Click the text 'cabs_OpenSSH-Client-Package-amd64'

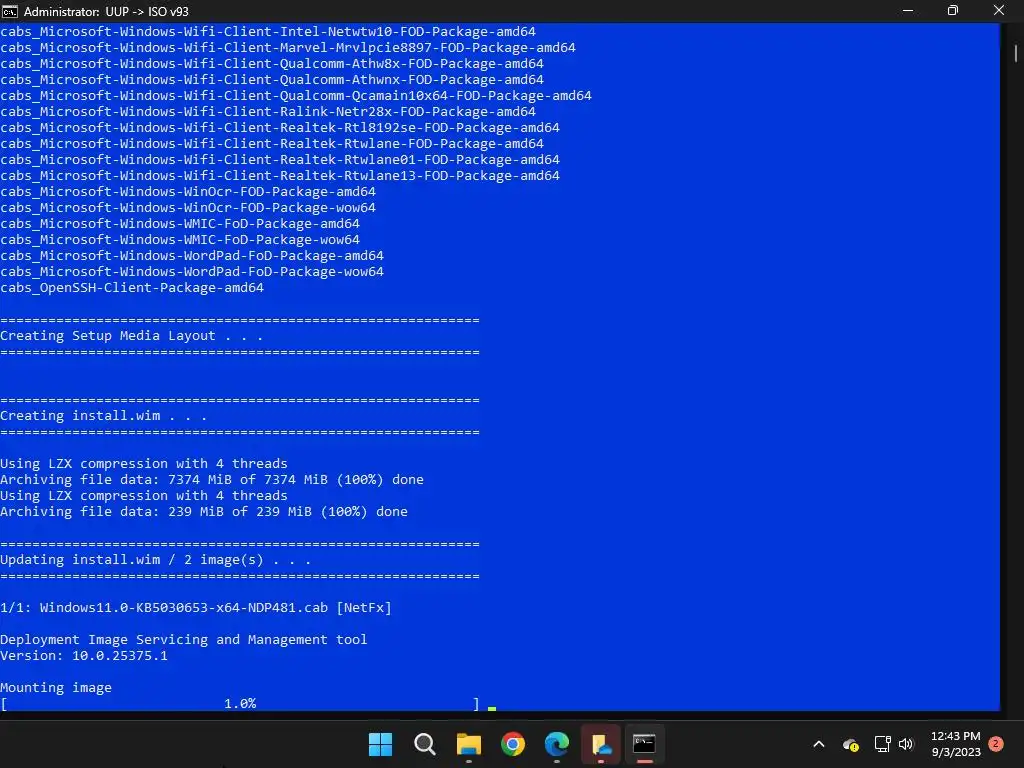click(x=132, y=288)
